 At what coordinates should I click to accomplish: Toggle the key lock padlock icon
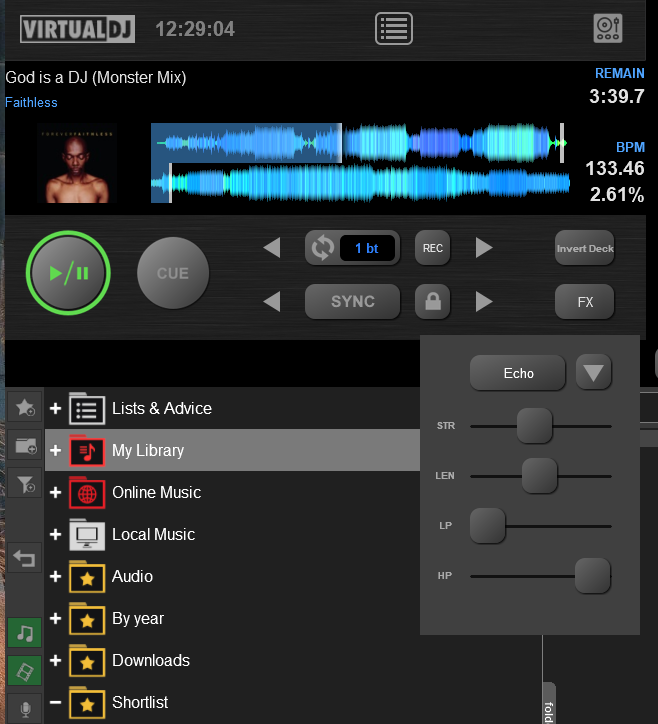(433, 302)
